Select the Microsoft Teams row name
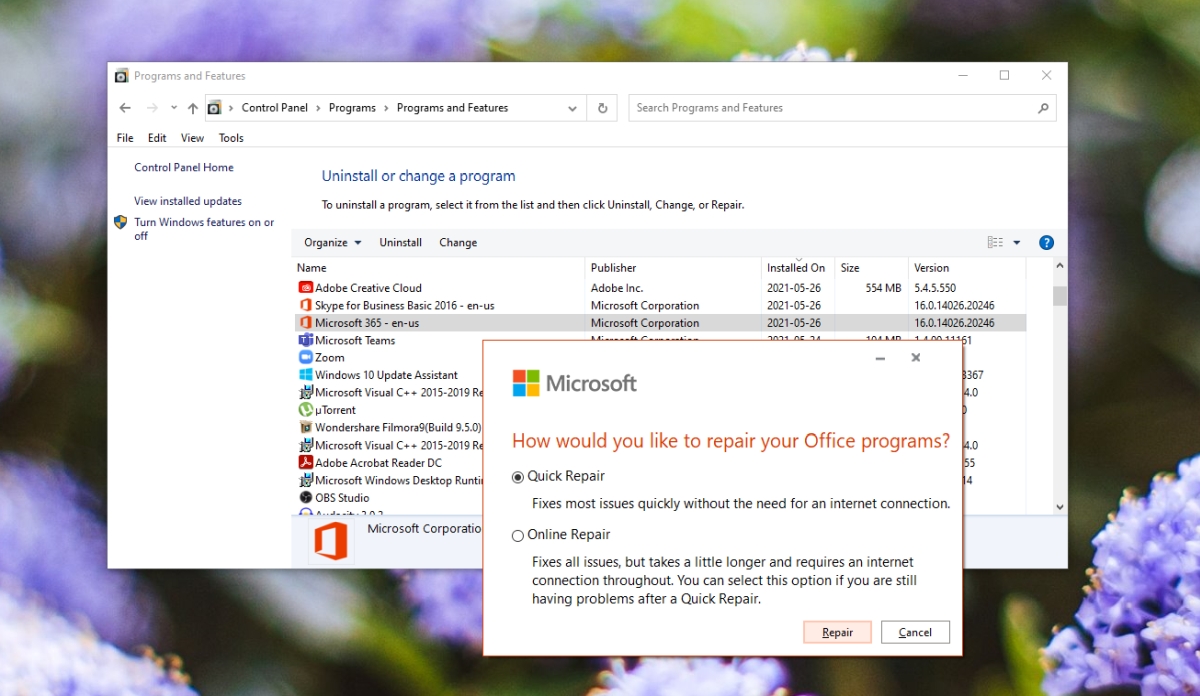 (x=355, y=340)
